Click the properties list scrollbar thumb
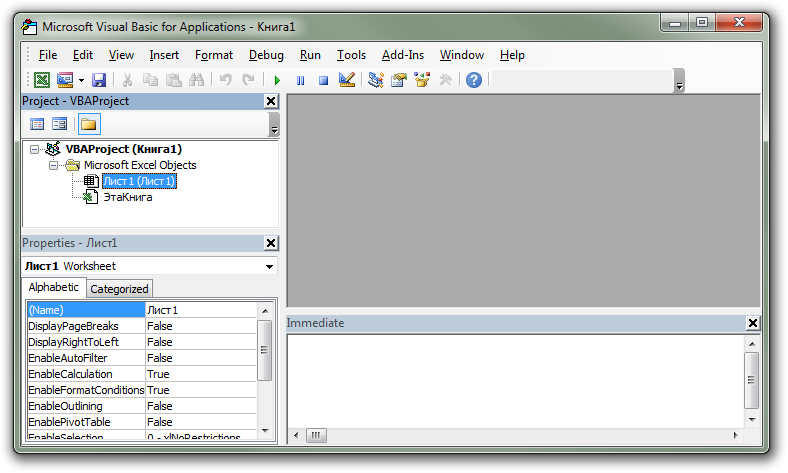The height and width of the screenshot is (473, 788). tap(265, 350)
